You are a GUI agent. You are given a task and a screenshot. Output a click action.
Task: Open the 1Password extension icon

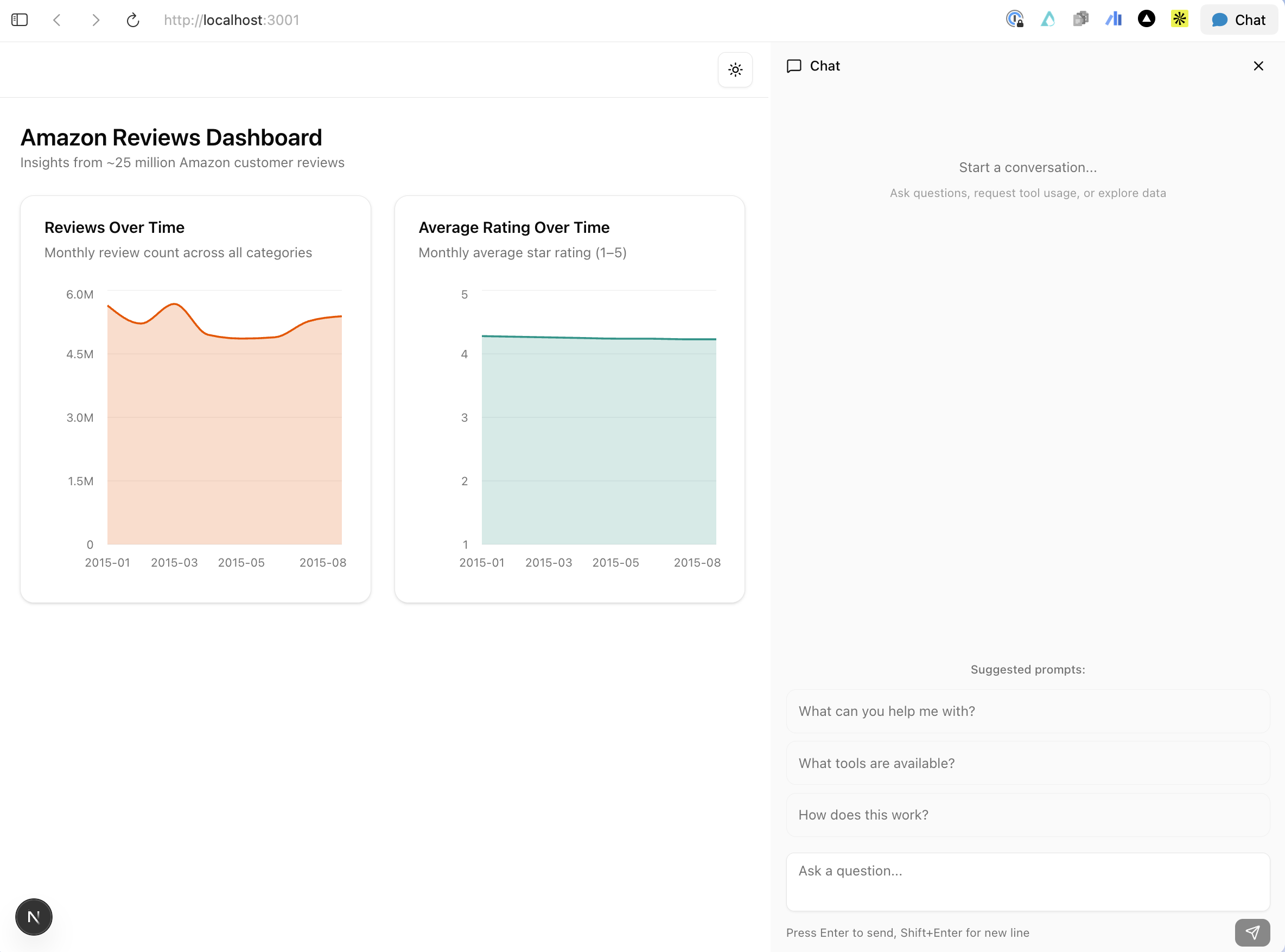coord(1014,20)
